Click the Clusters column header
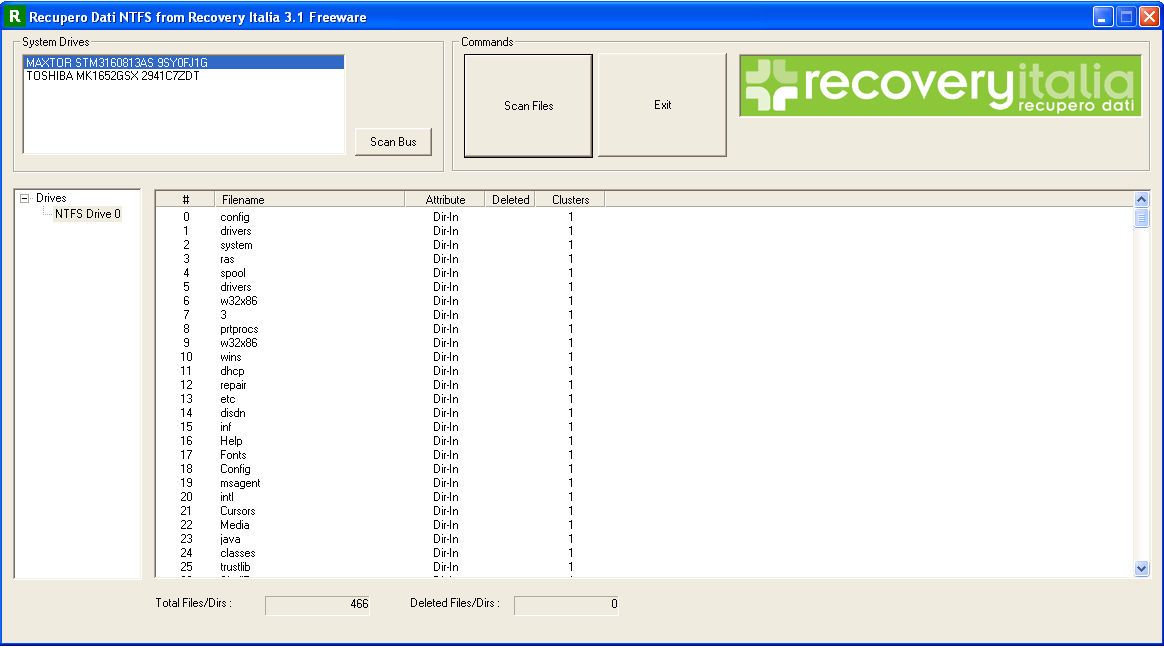This screenshot has width=1164, height=648. pyautogui.click(x=570, y=200)
